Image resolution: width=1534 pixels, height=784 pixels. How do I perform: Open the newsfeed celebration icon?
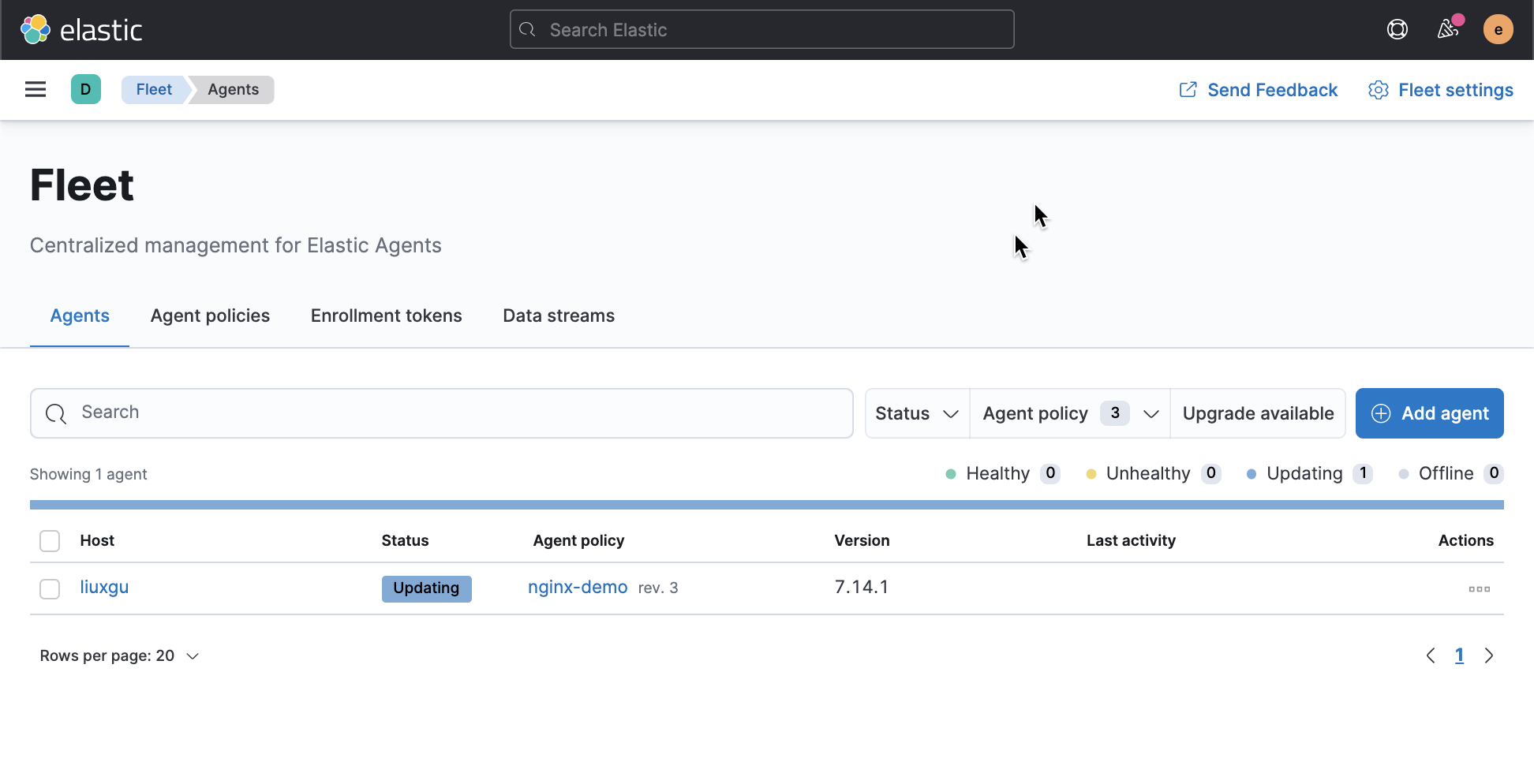coord(1448,29)
